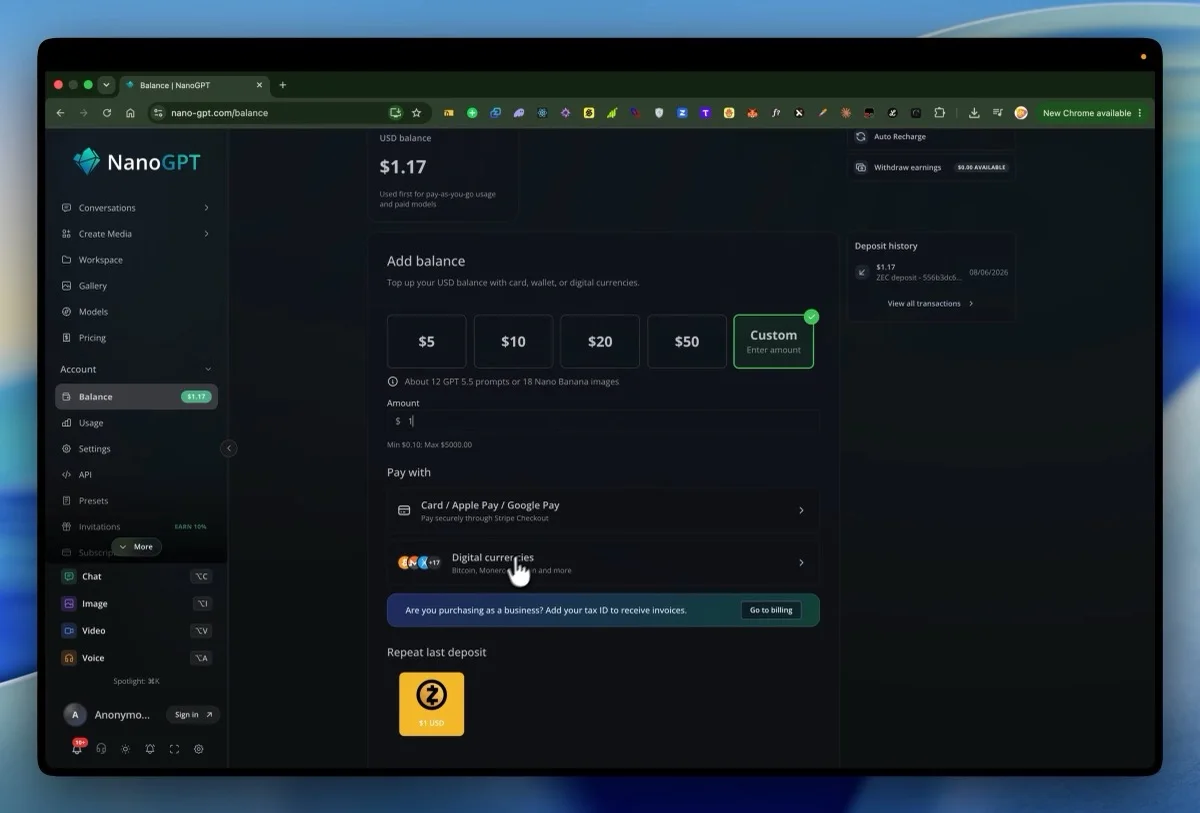
Task: Open the Card payment option's chevron
Action: 801,511
